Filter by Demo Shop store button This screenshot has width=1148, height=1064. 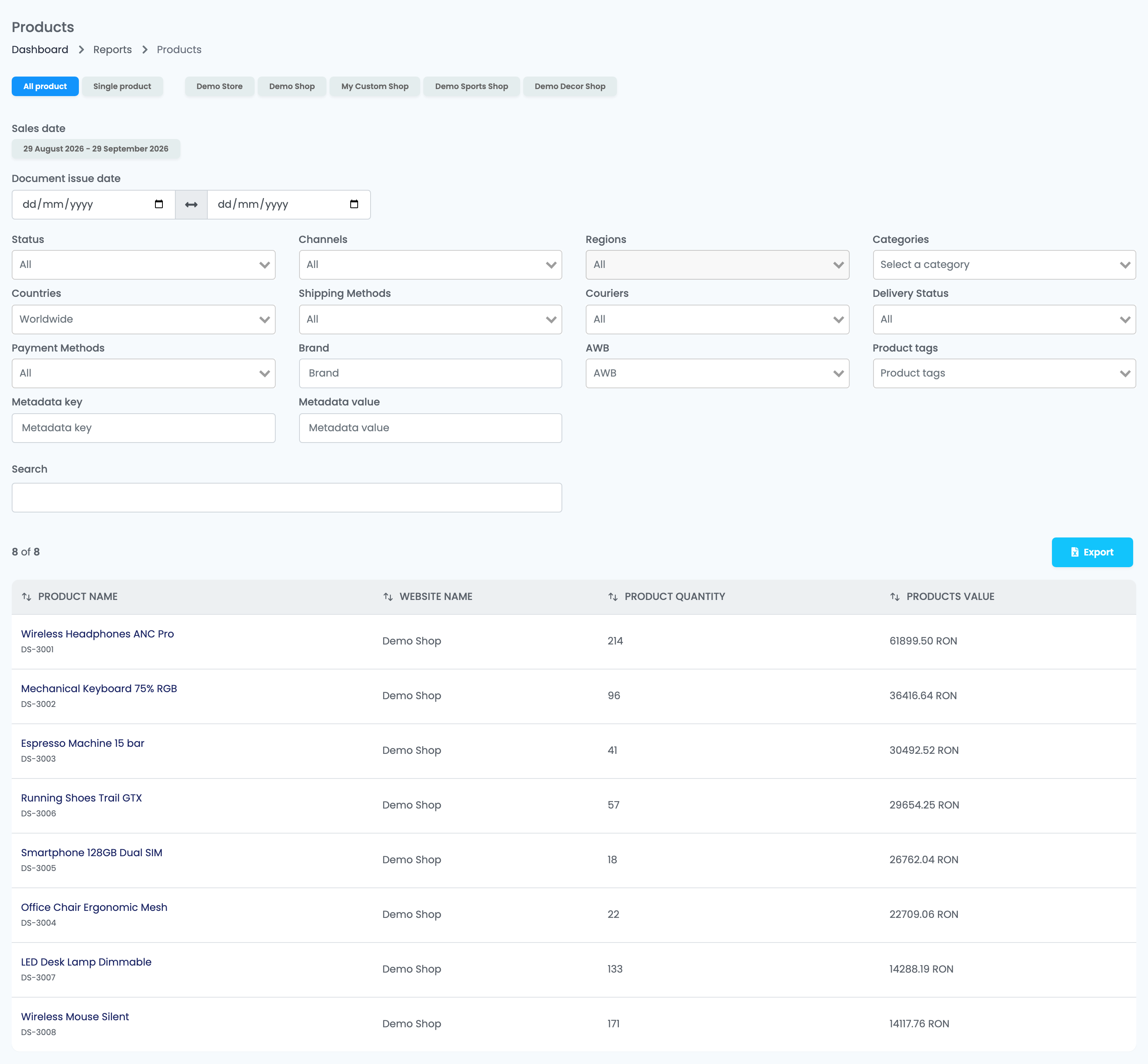coord(292,86)
